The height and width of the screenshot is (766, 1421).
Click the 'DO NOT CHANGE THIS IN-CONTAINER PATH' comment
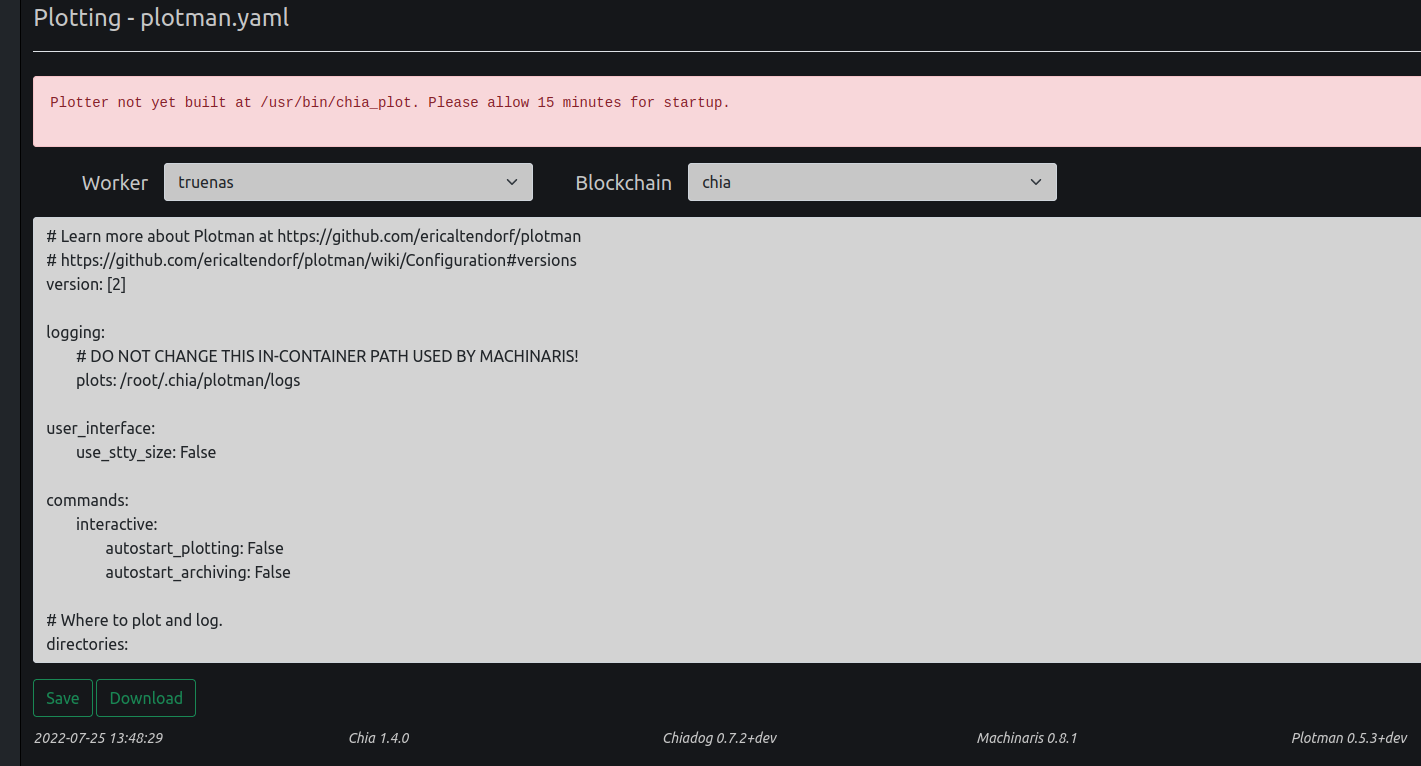point(327,356)
